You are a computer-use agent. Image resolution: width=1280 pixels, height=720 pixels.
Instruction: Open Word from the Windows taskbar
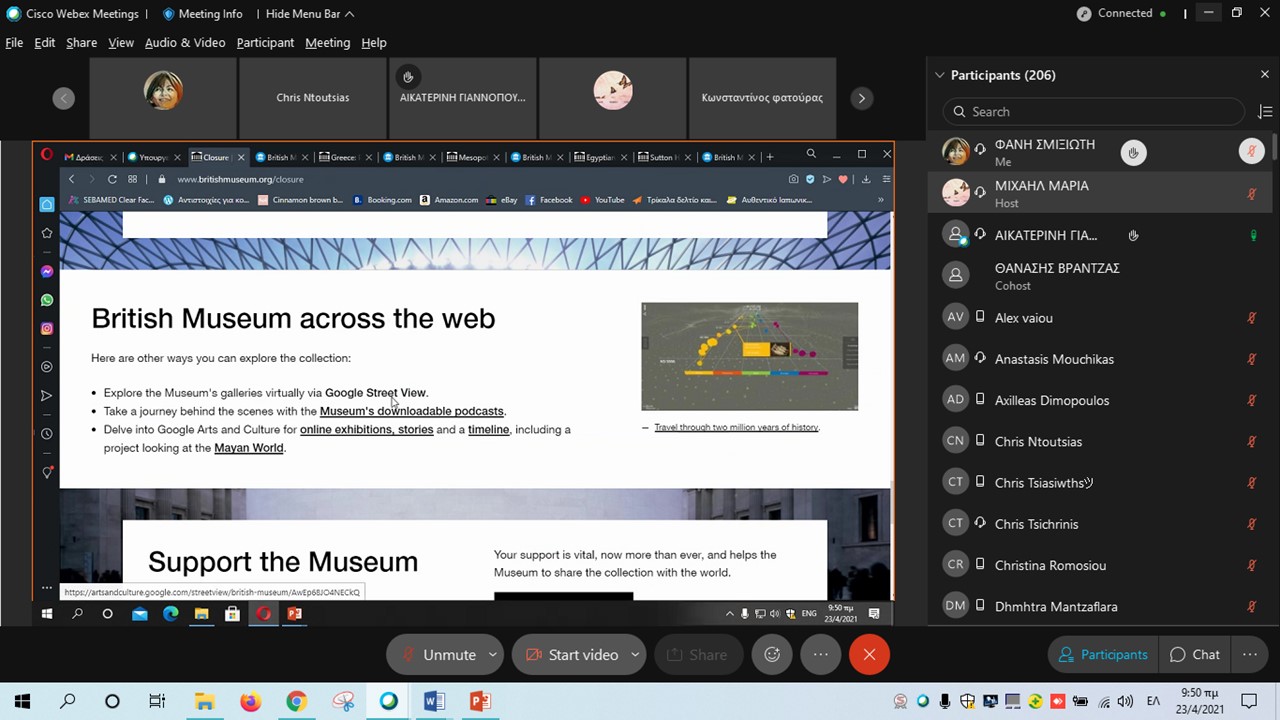434,702
